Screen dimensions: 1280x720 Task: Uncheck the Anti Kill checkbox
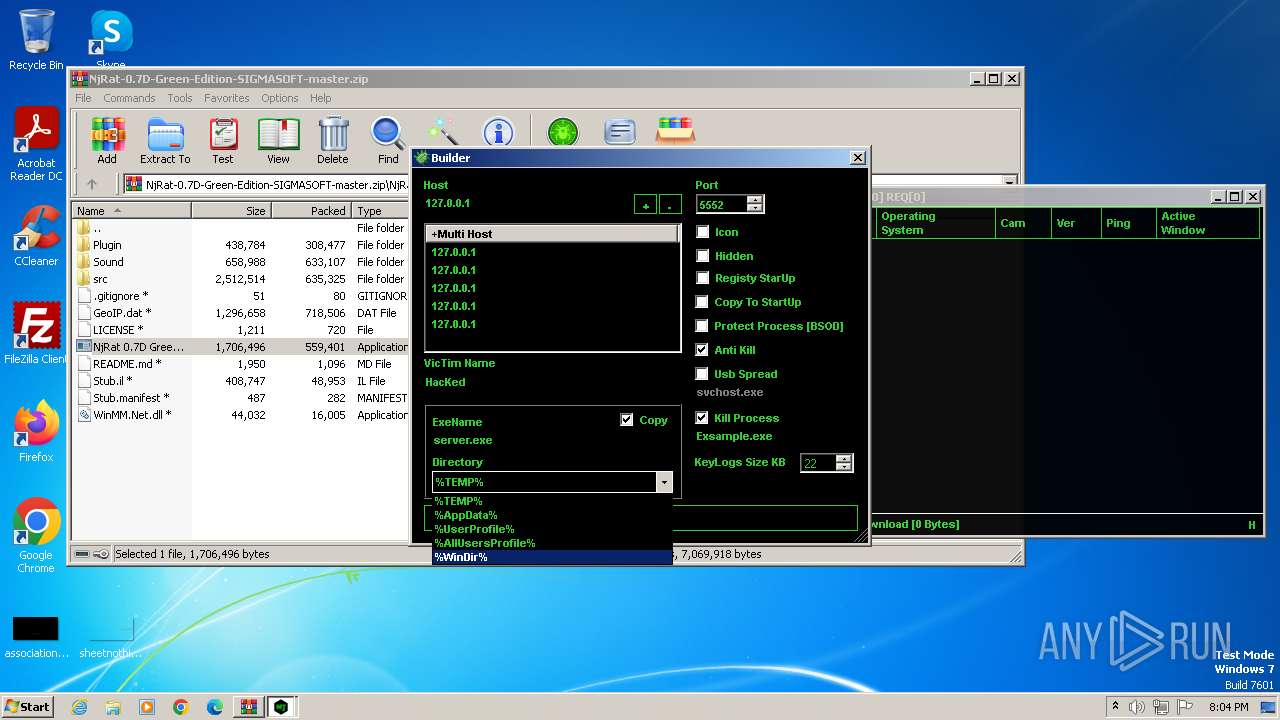click(x=703, y=350)
